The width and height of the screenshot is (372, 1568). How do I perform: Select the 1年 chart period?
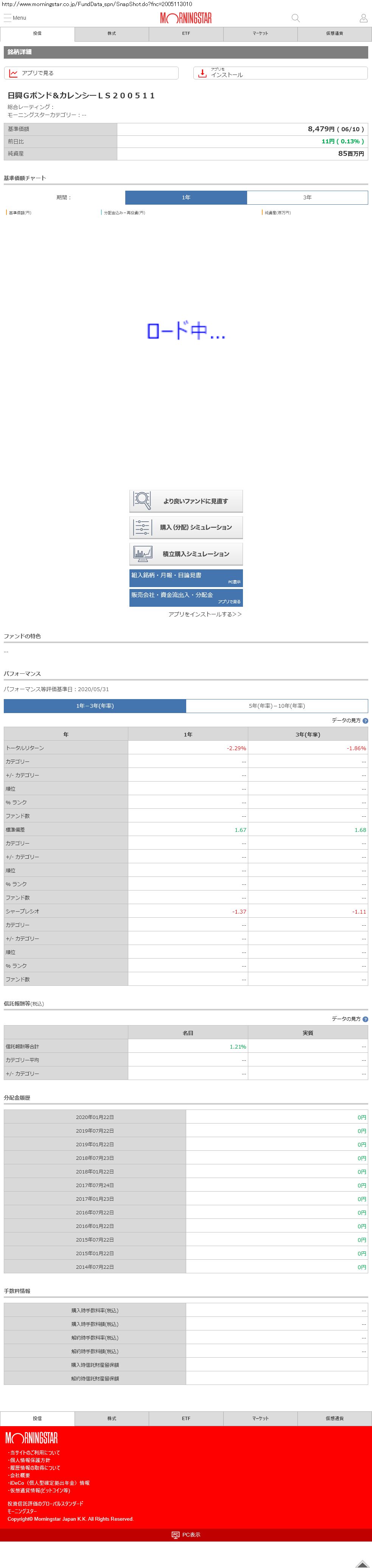(x=186, y=197)
